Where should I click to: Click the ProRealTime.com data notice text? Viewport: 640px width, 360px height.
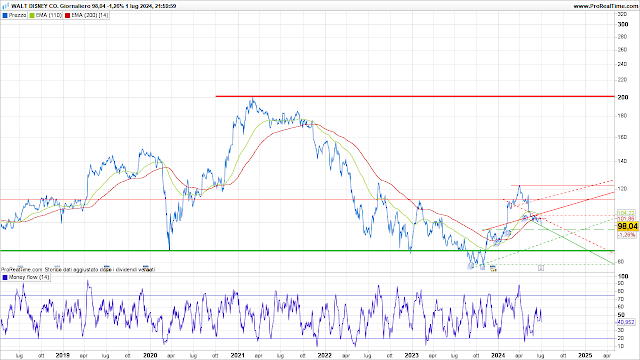coord(78,269)
